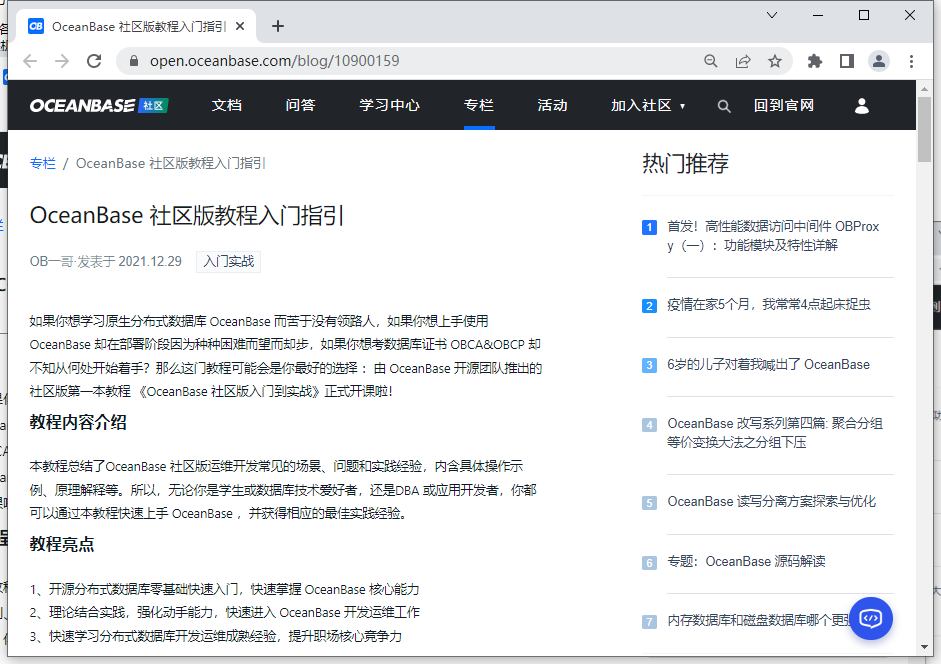Click the browser forward arrow
This screenshot has height=664, width=941.
tap(62, 61)
